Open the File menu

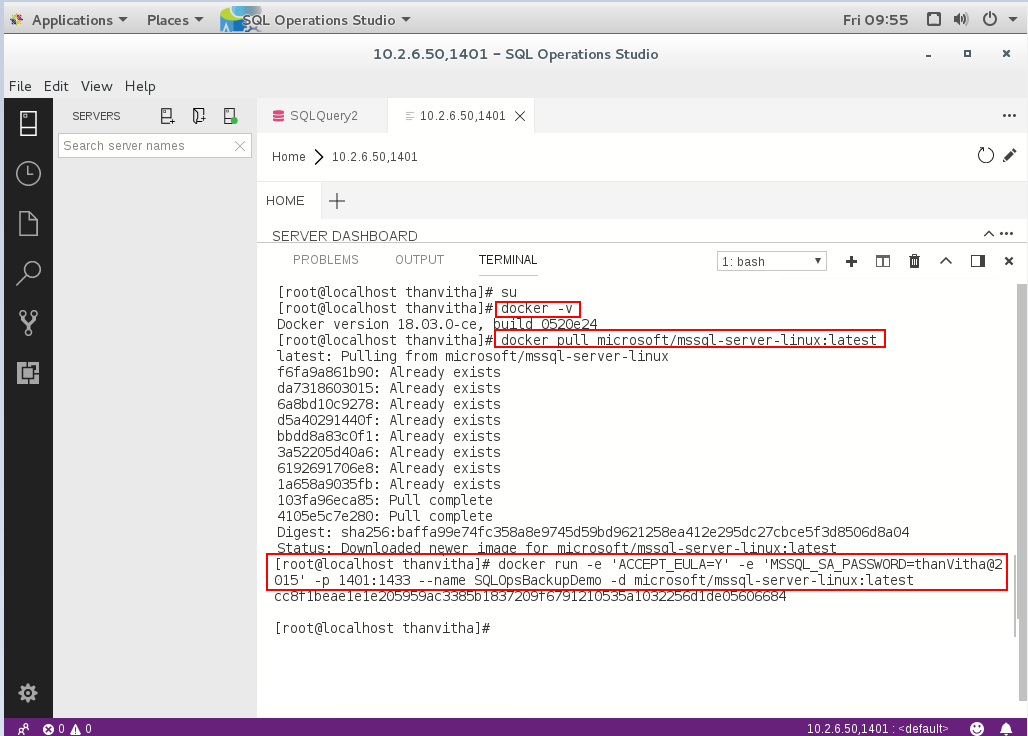point(20,86)
